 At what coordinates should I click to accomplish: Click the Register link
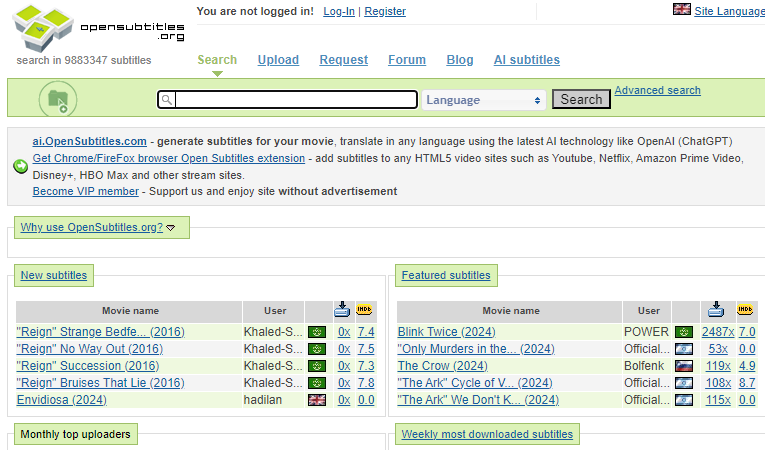coord(385,11)
